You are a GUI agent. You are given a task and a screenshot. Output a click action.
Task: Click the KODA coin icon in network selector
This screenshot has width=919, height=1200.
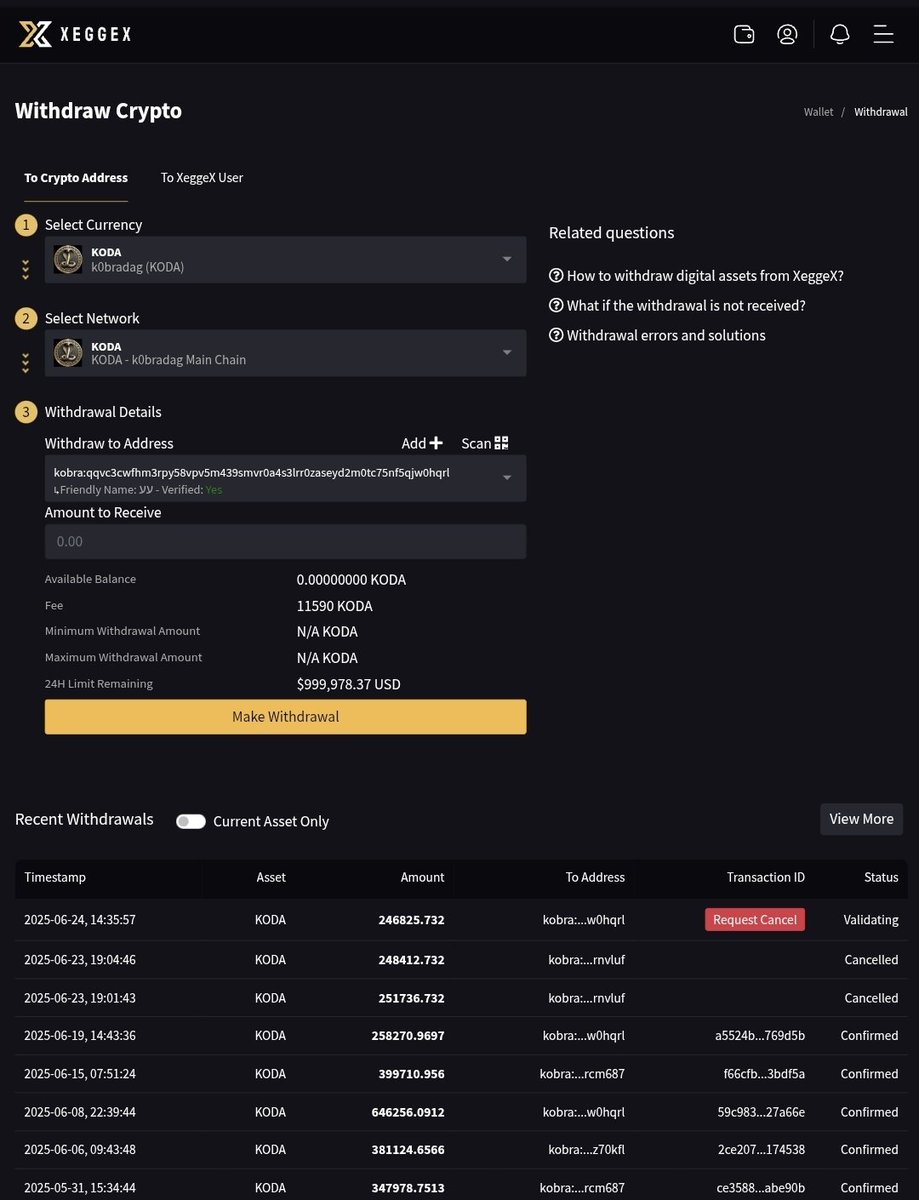click(x=68, y=353)
